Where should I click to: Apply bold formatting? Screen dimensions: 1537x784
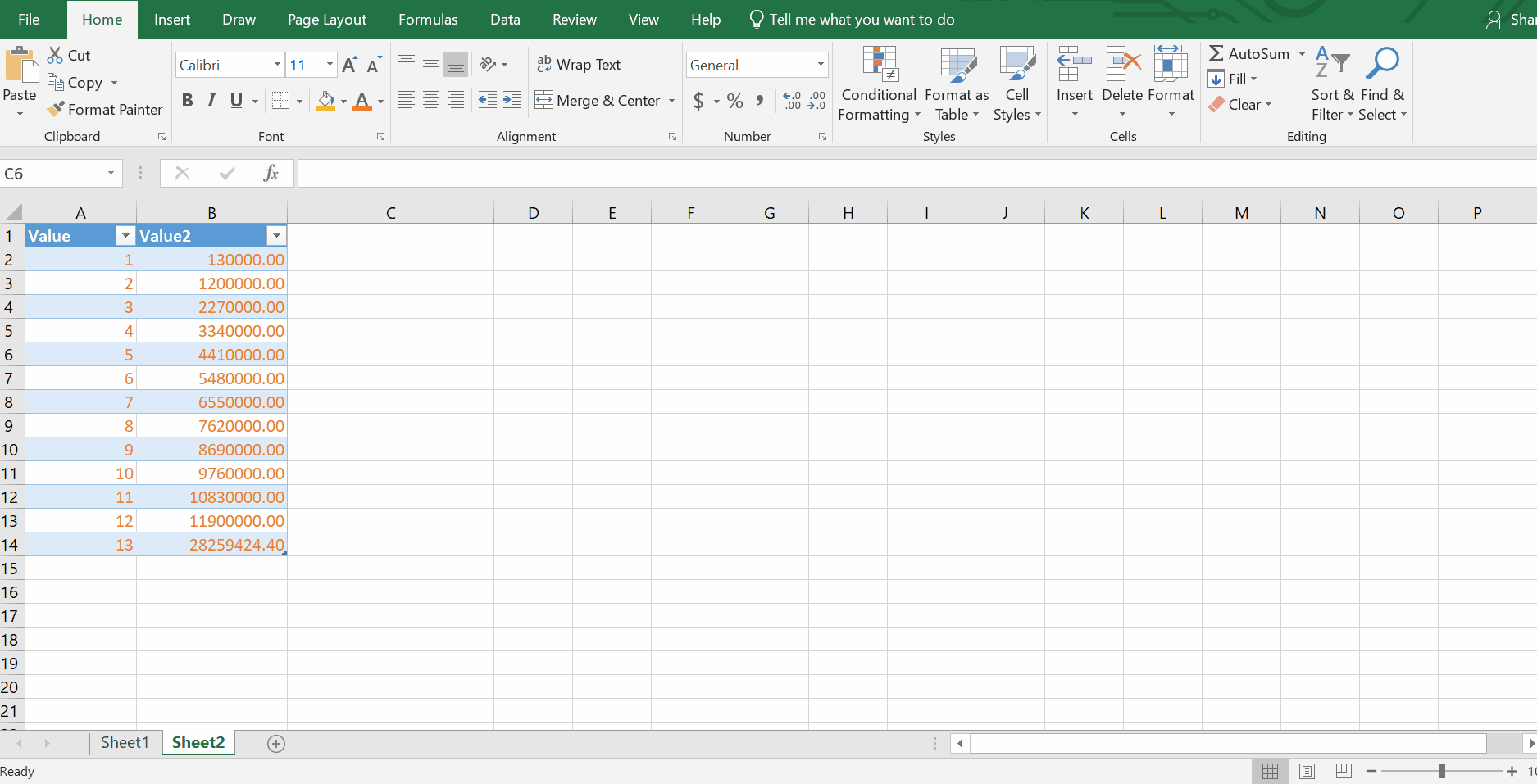click(x=187, y=100)
